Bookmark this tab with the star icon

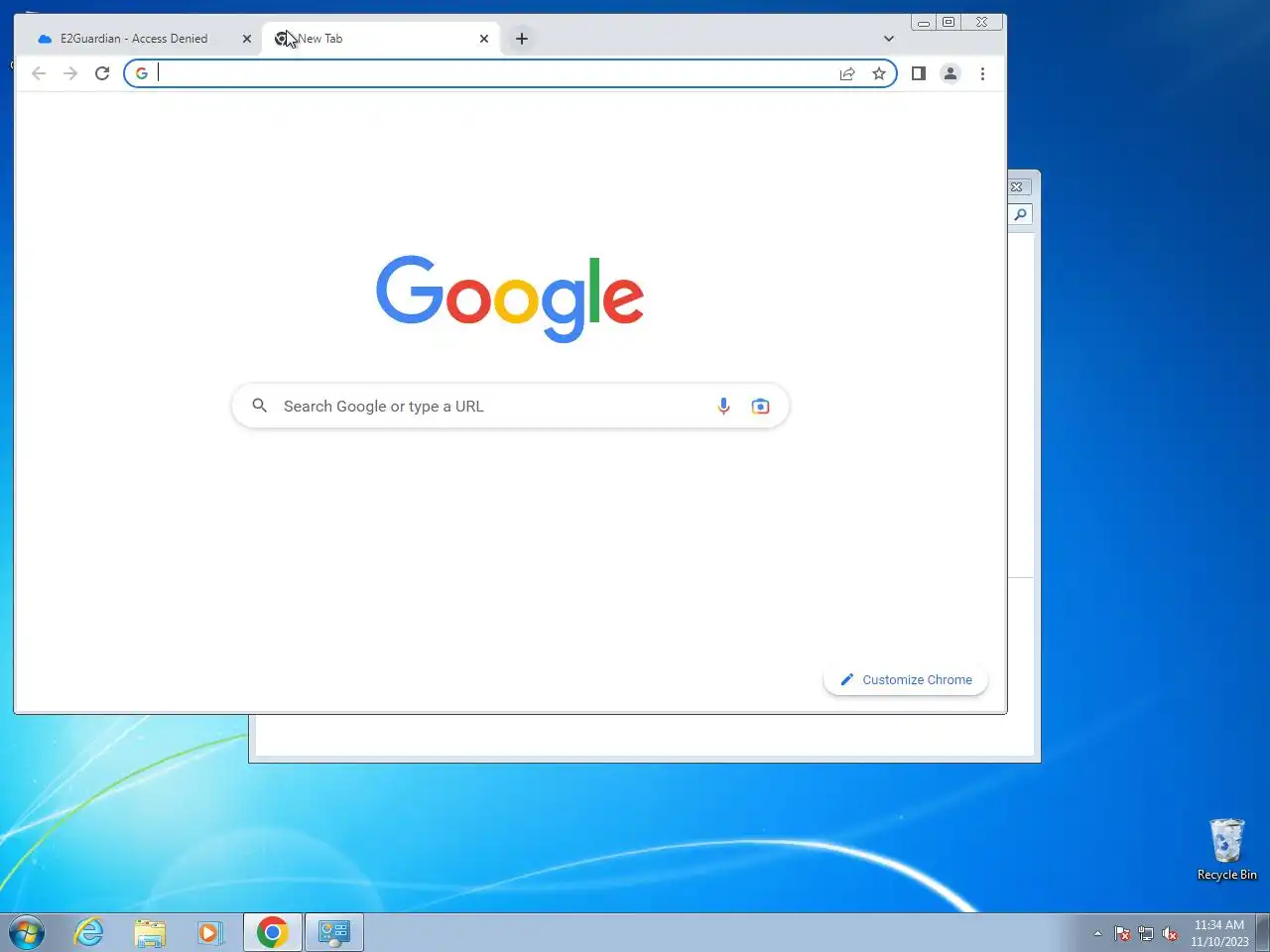click(879, 73)
